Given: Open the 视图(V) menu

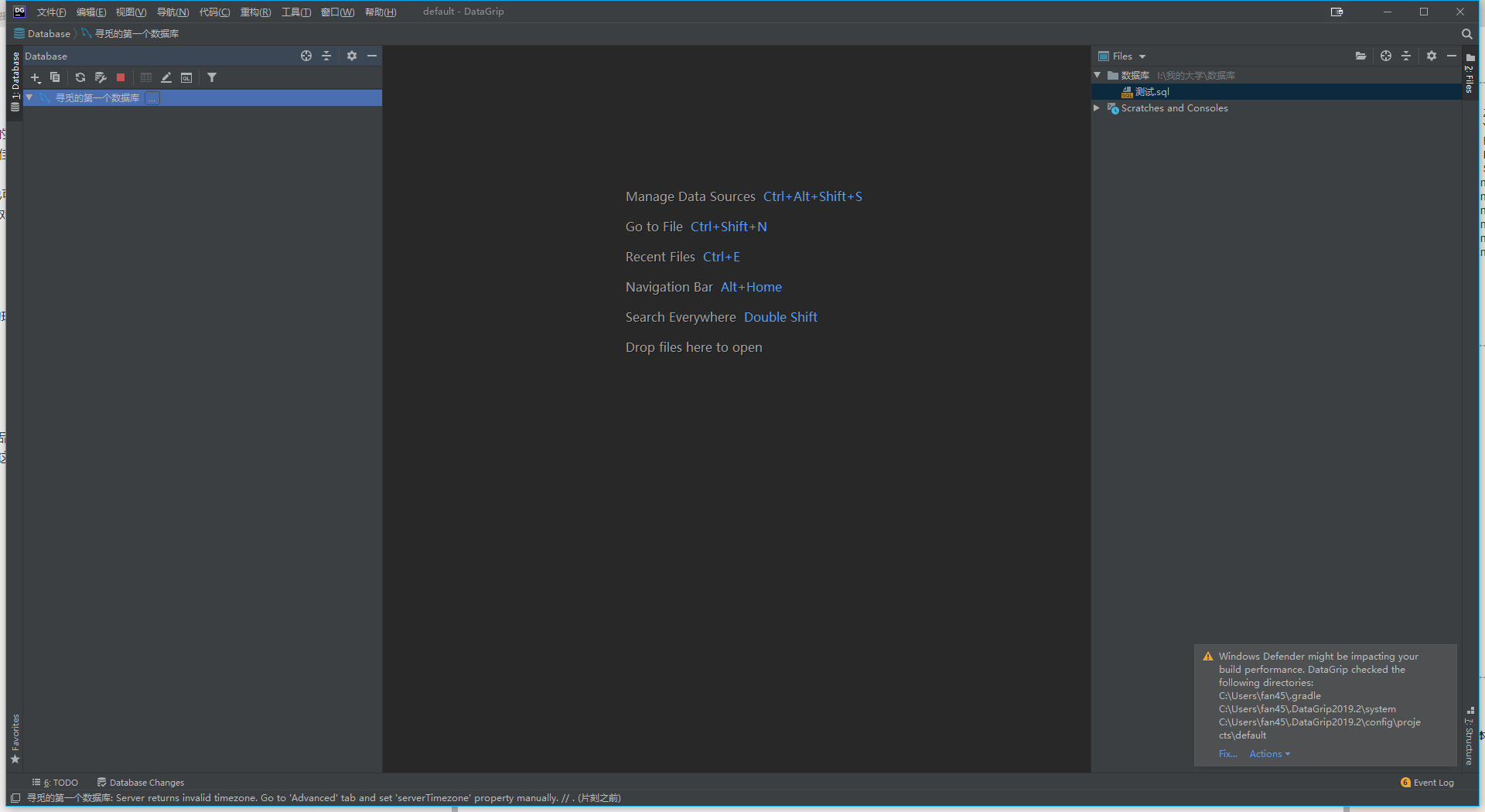Looking at the screenshot, I should click(x=131, y=12).
